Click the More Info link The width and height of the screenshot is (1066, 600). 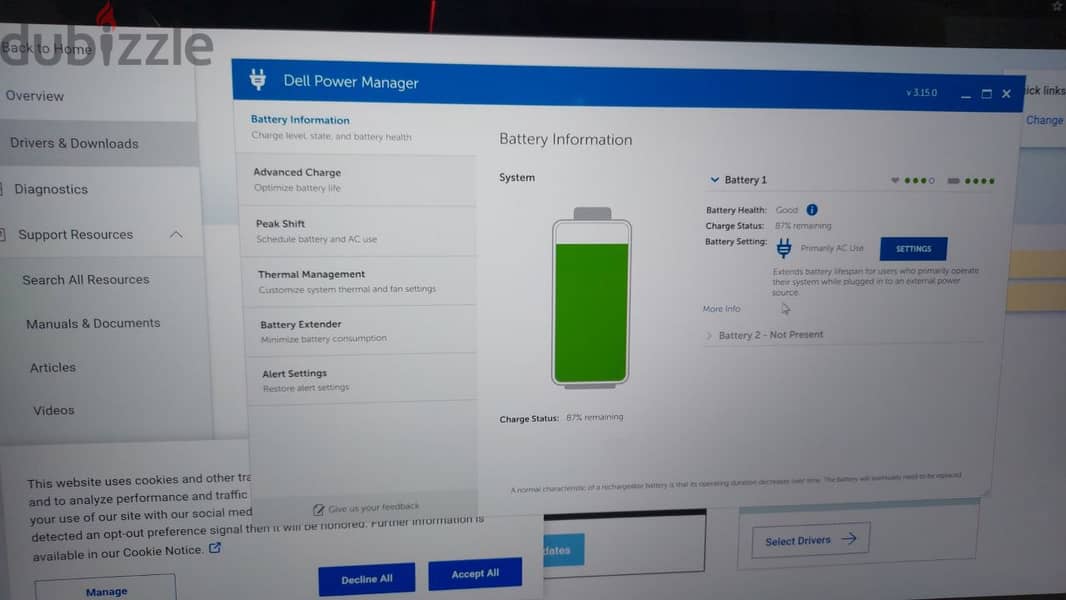pos(721,308)
